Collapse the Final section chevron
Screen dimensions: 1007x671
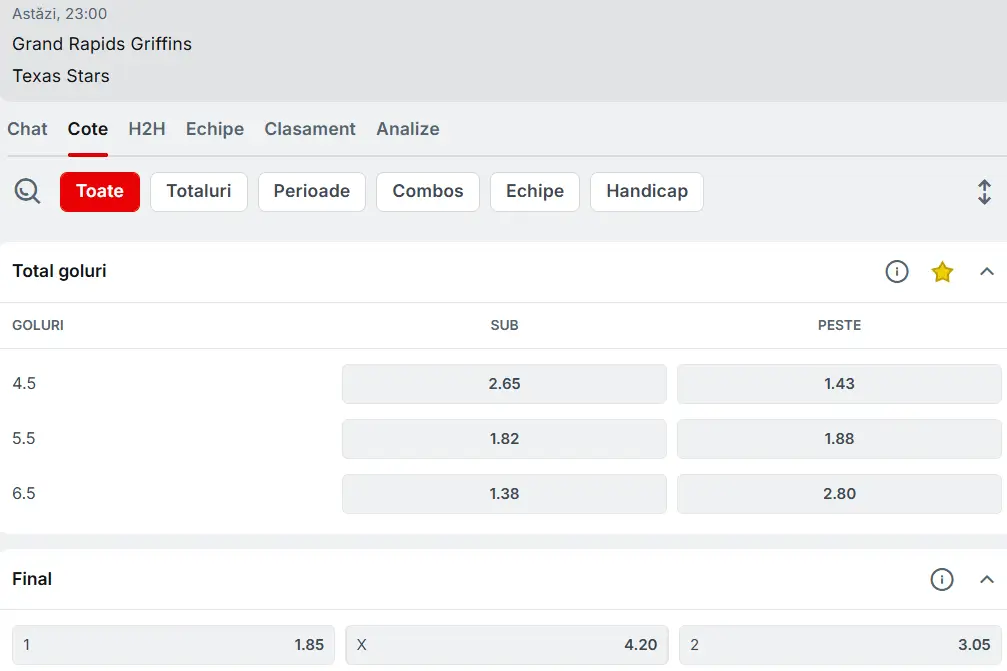(987, 579)
